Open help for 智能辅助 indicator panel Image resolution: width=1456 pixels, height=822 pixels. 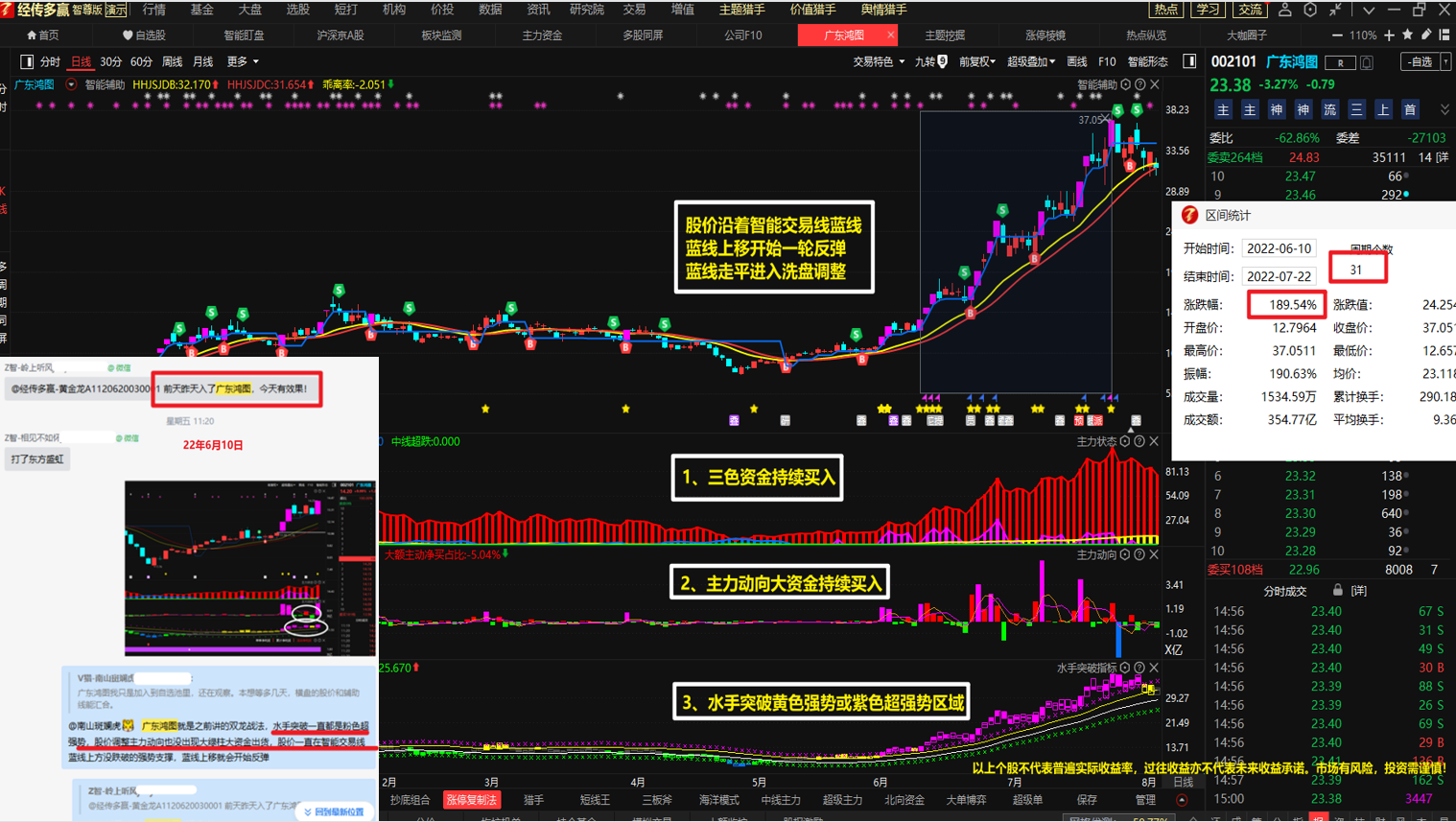1140,84
